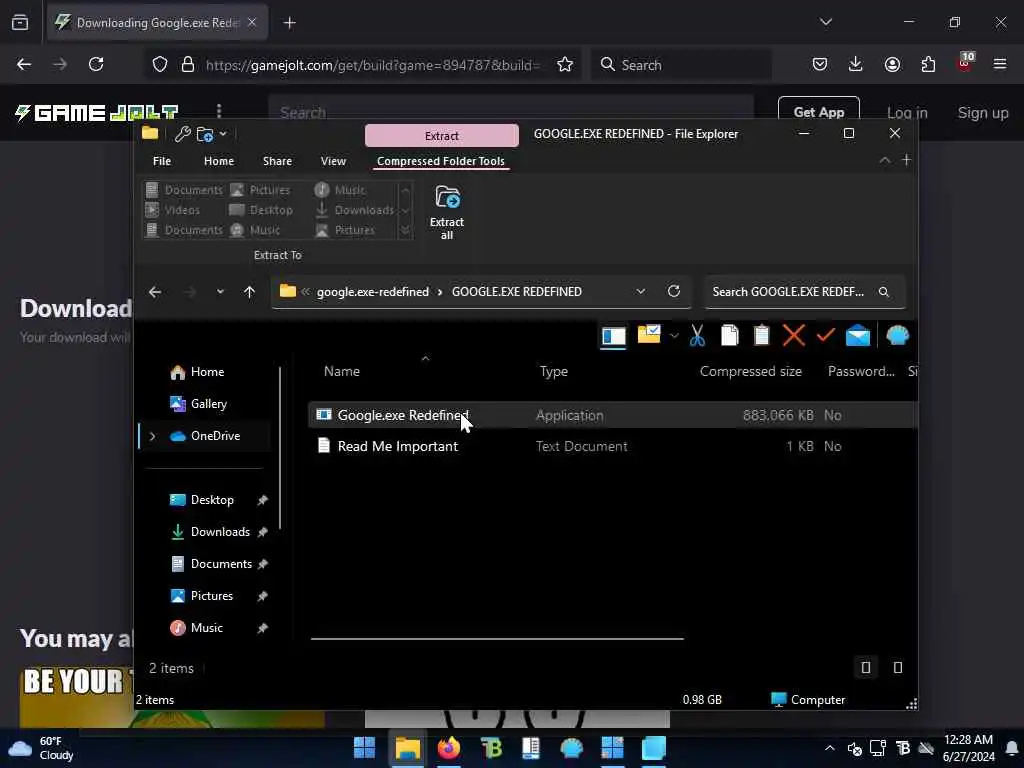Image resolution: width=1024 pixels, height=768 pixels.
Task: Sort by Compressed size column header
Action: click(x=750, y=372)
